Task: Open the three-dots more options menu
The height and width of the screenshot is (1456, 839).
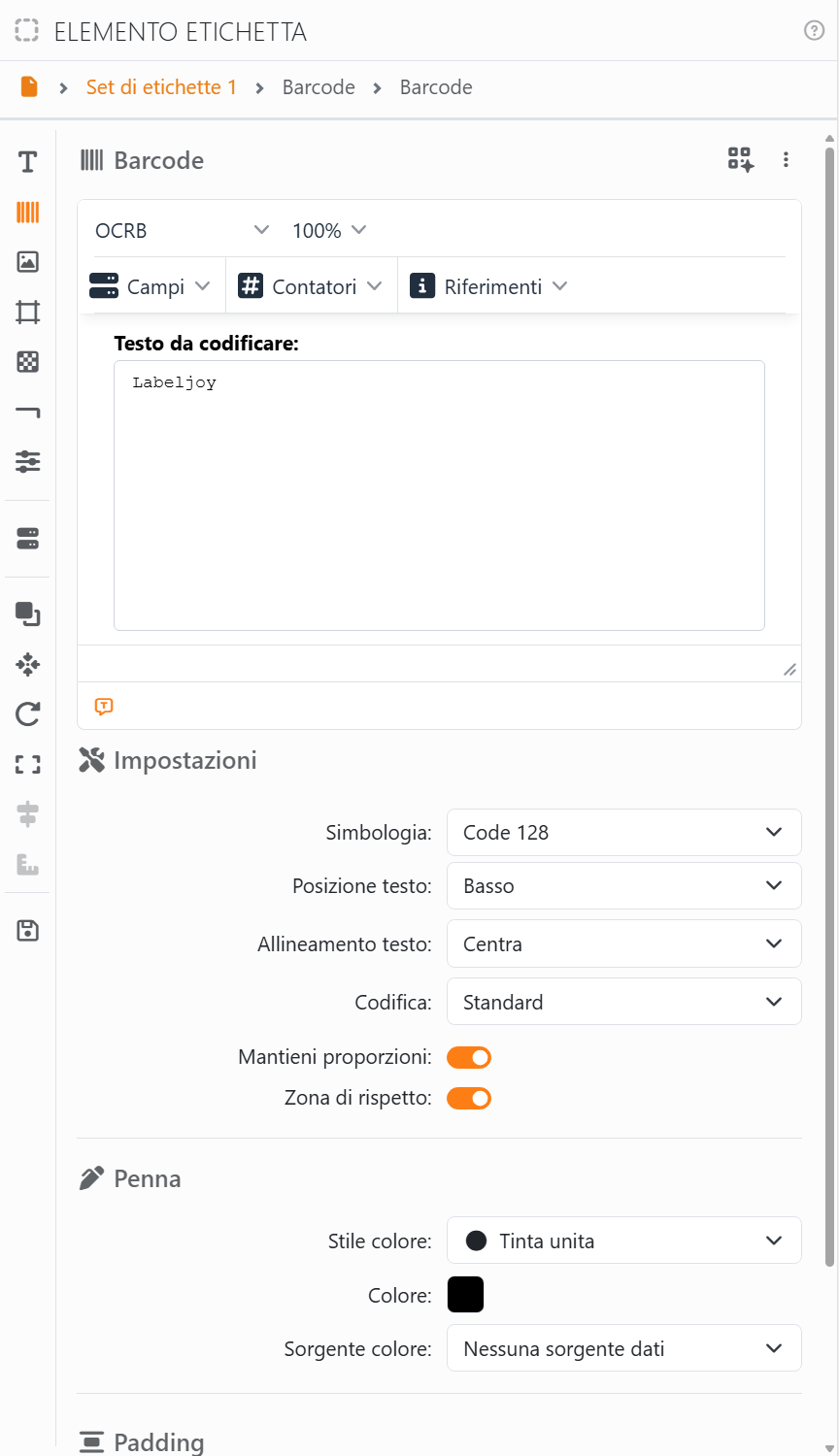Action: (786, 160)
